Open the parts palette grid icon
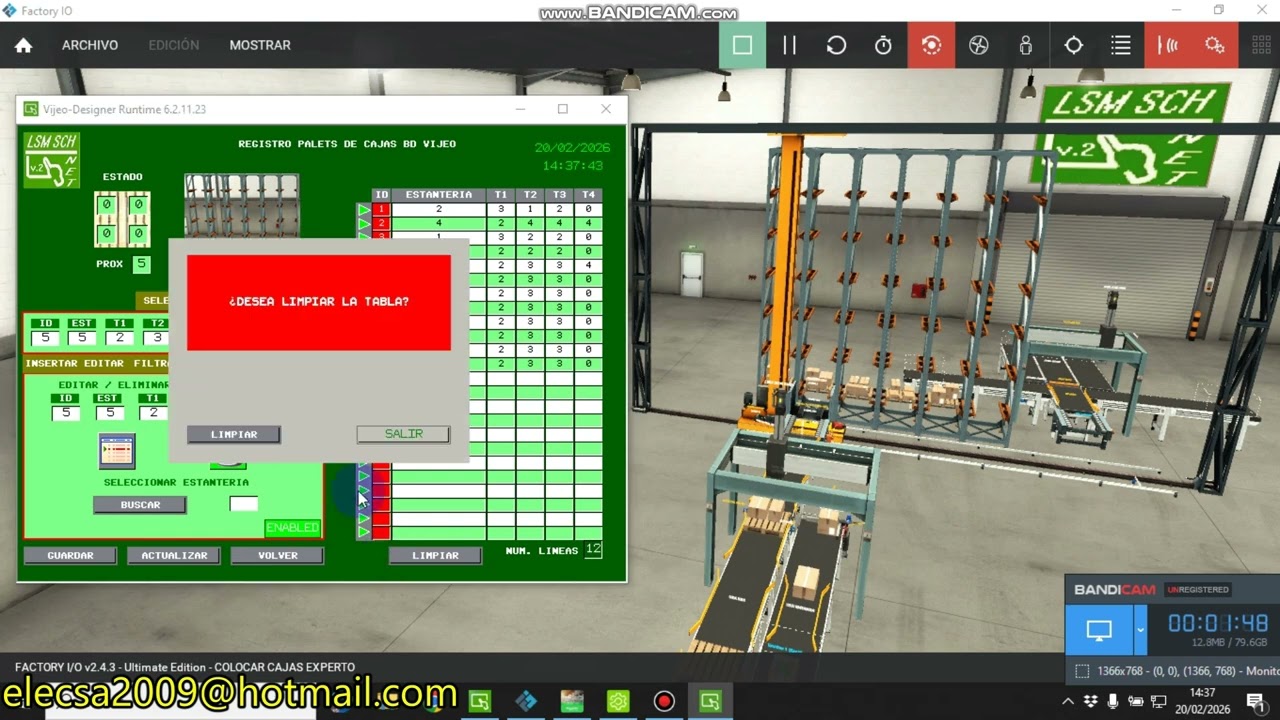 pyautogui.click(x=1261, y=45)
